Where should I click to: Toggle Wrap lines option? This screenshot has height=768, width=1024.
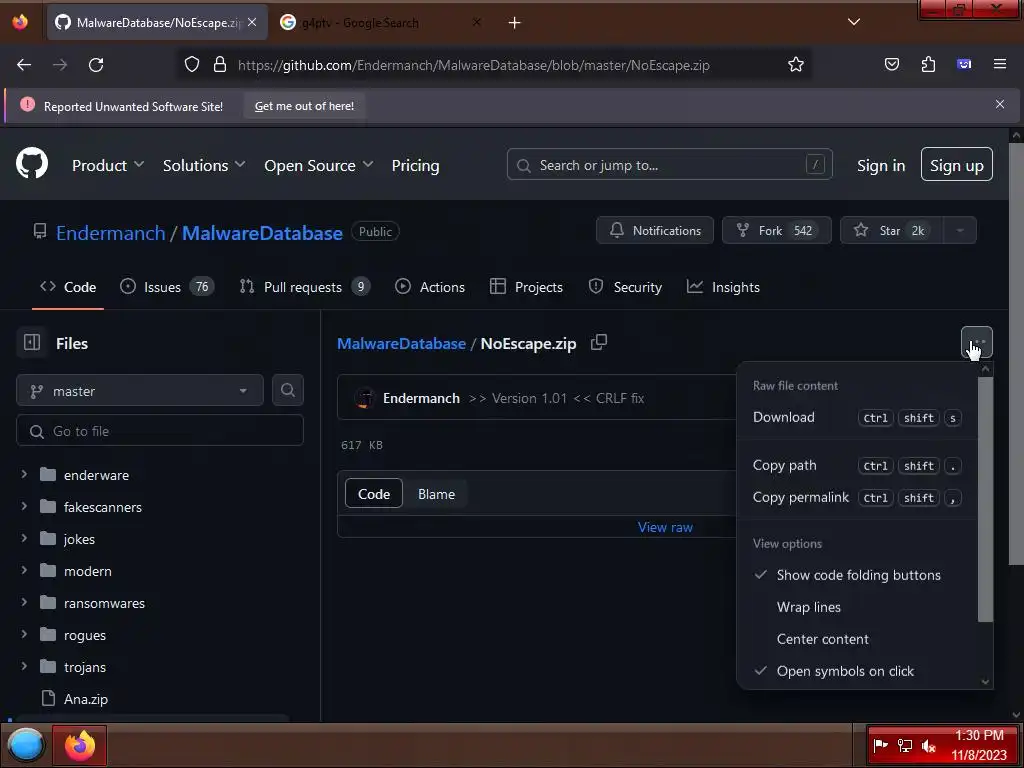[x=808, y=607]
